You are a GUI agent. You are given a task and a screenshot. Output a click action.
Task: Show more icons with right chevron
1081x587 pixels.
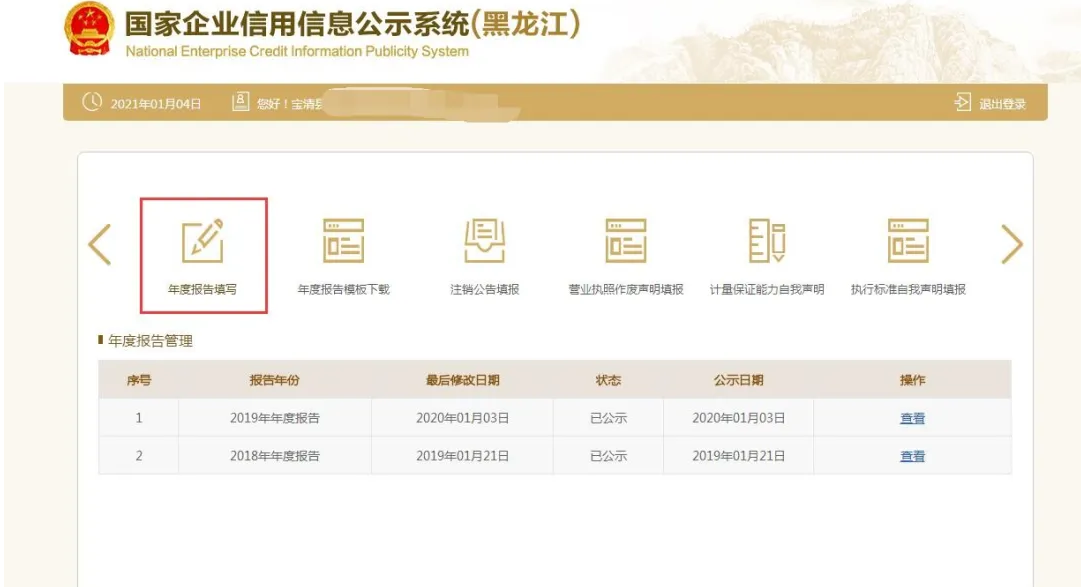pos(1011,244)
